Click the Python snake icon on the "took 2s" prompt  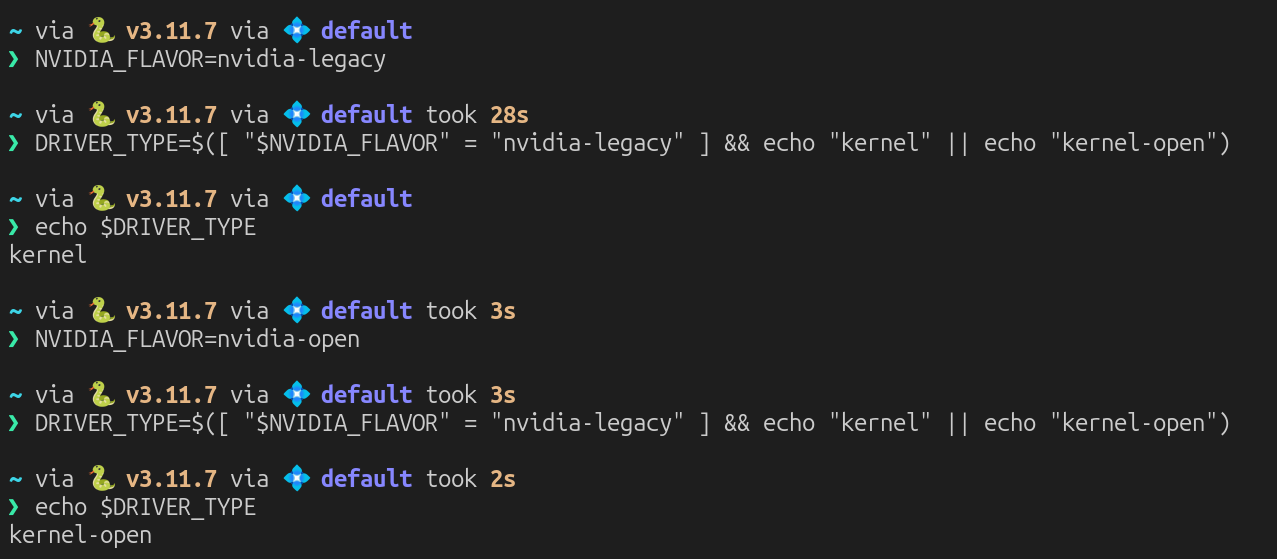[99, 478]
